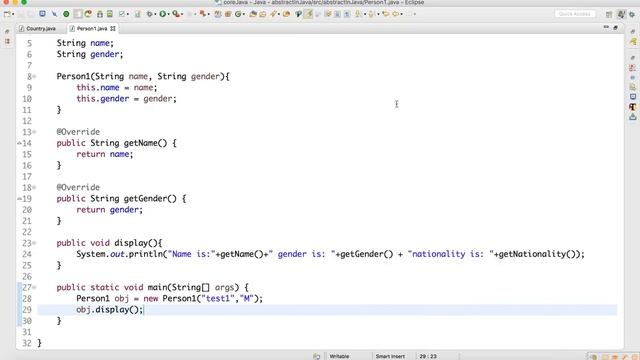Click the Debug bug toolbar icon

click(x=149, y=14)
